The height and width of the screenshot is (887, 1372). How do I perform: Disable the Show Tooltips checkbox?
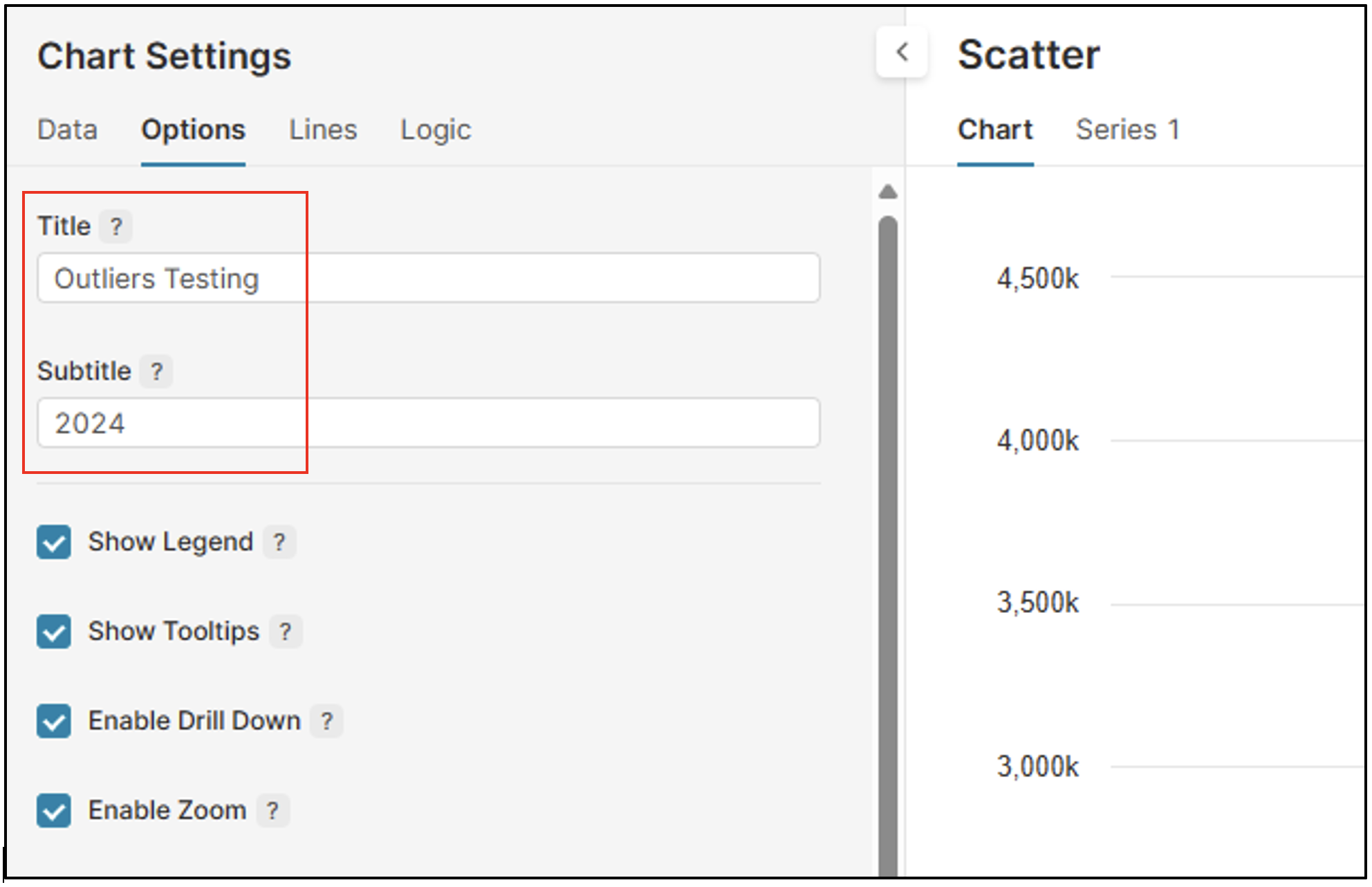[54, 632]
